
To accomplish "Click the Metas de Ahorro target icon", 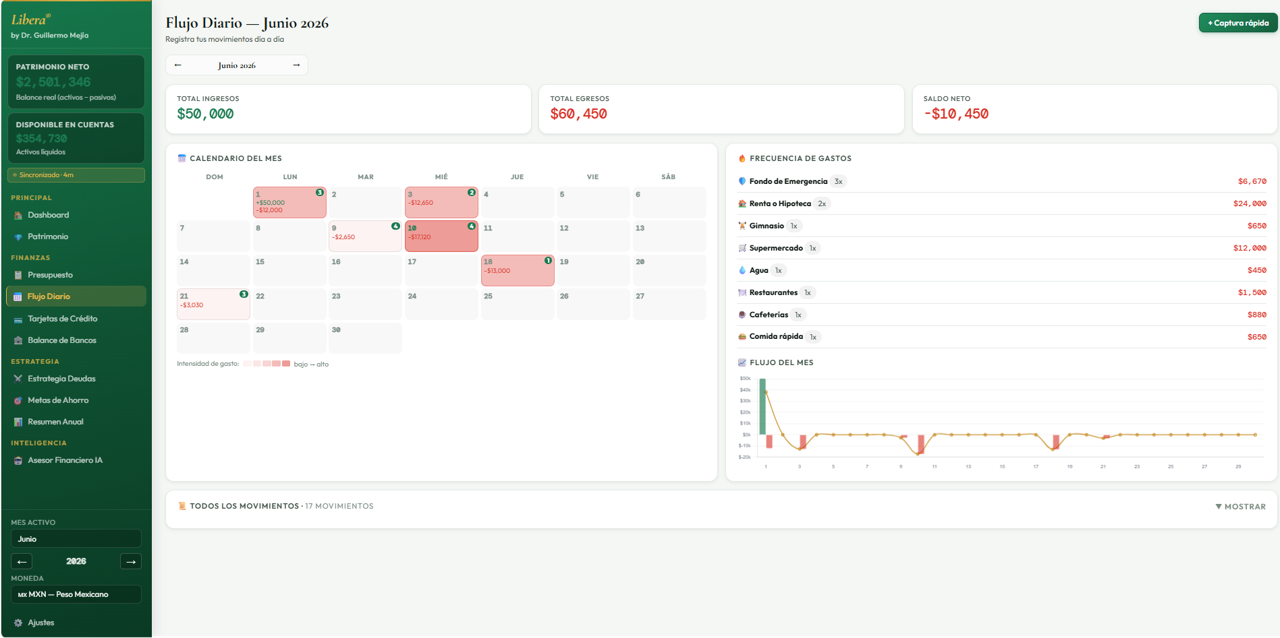I will pos(18,400).
